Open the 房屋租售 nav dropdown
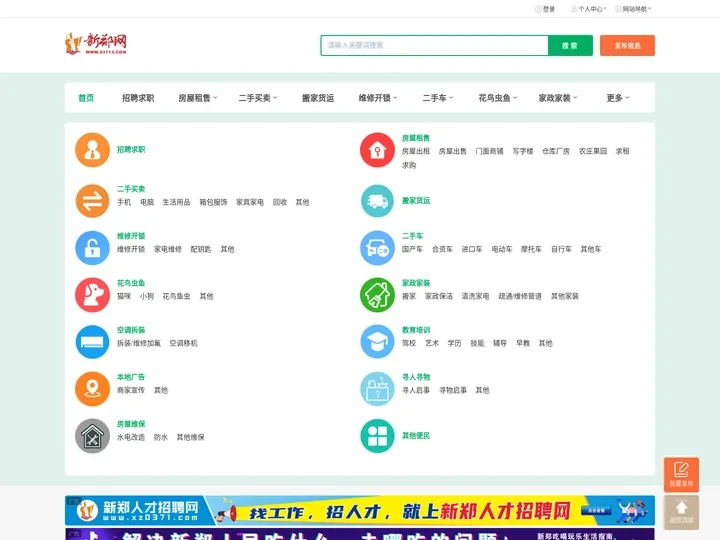 click(x=198, y=98)
